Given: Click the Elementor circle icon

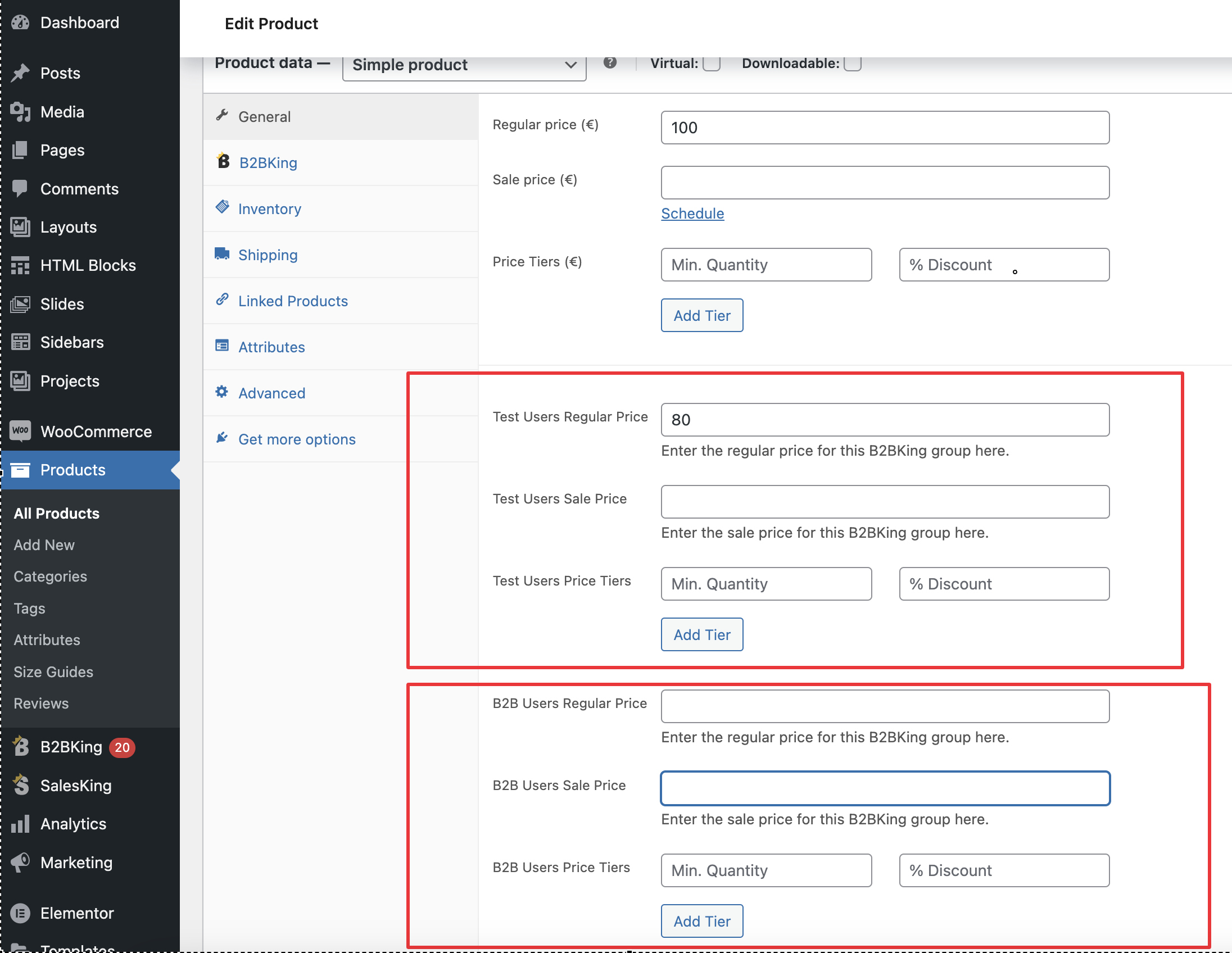Looking at the screenshot, I should click(x=20, y=913).
